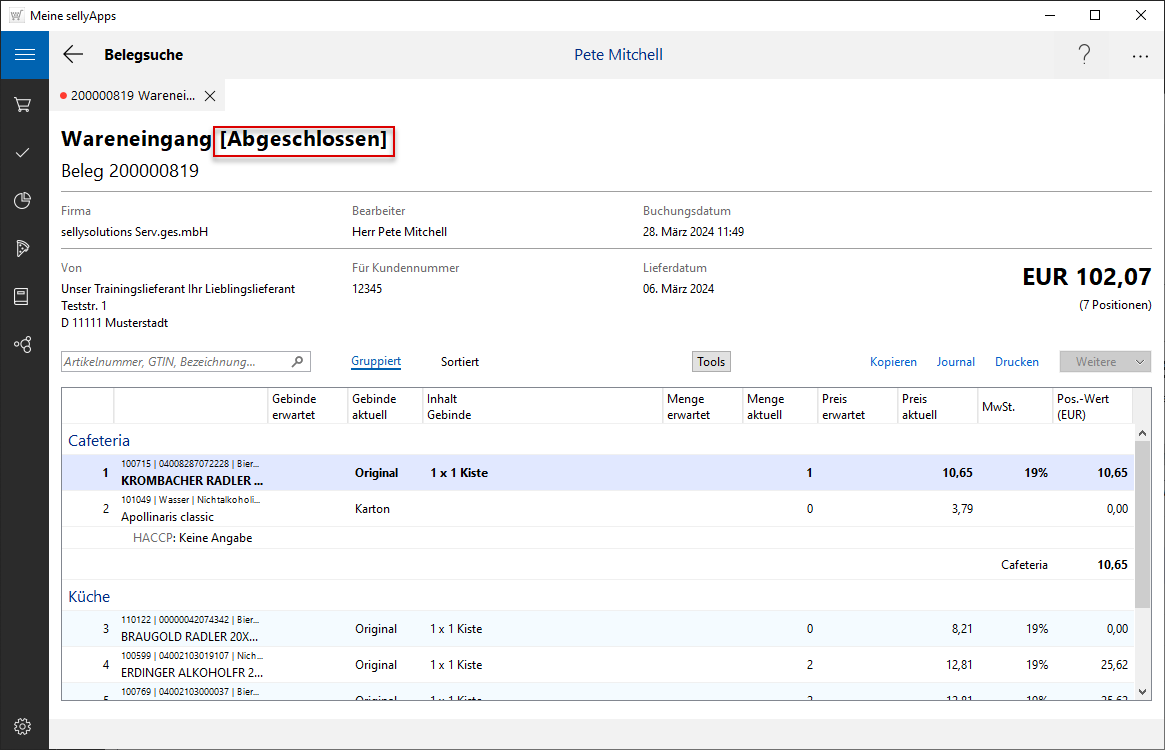
Task: Open the share nodes icon in sidebar
Action: (24, 344)
